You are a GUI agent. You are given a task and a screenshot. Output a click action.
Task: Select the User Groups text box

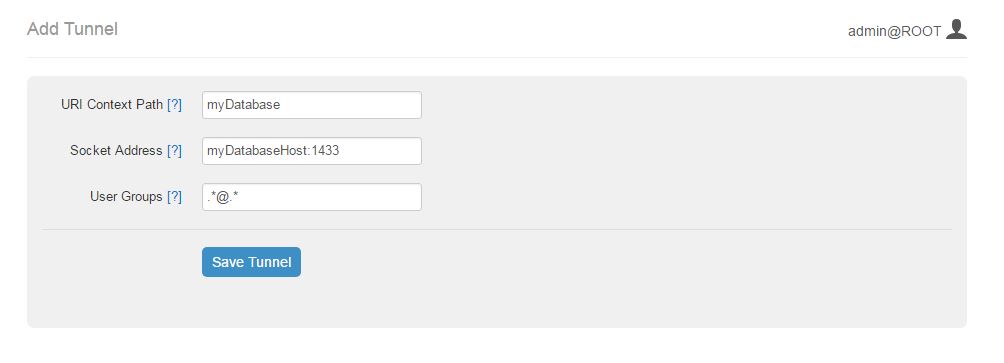[312, 197]
